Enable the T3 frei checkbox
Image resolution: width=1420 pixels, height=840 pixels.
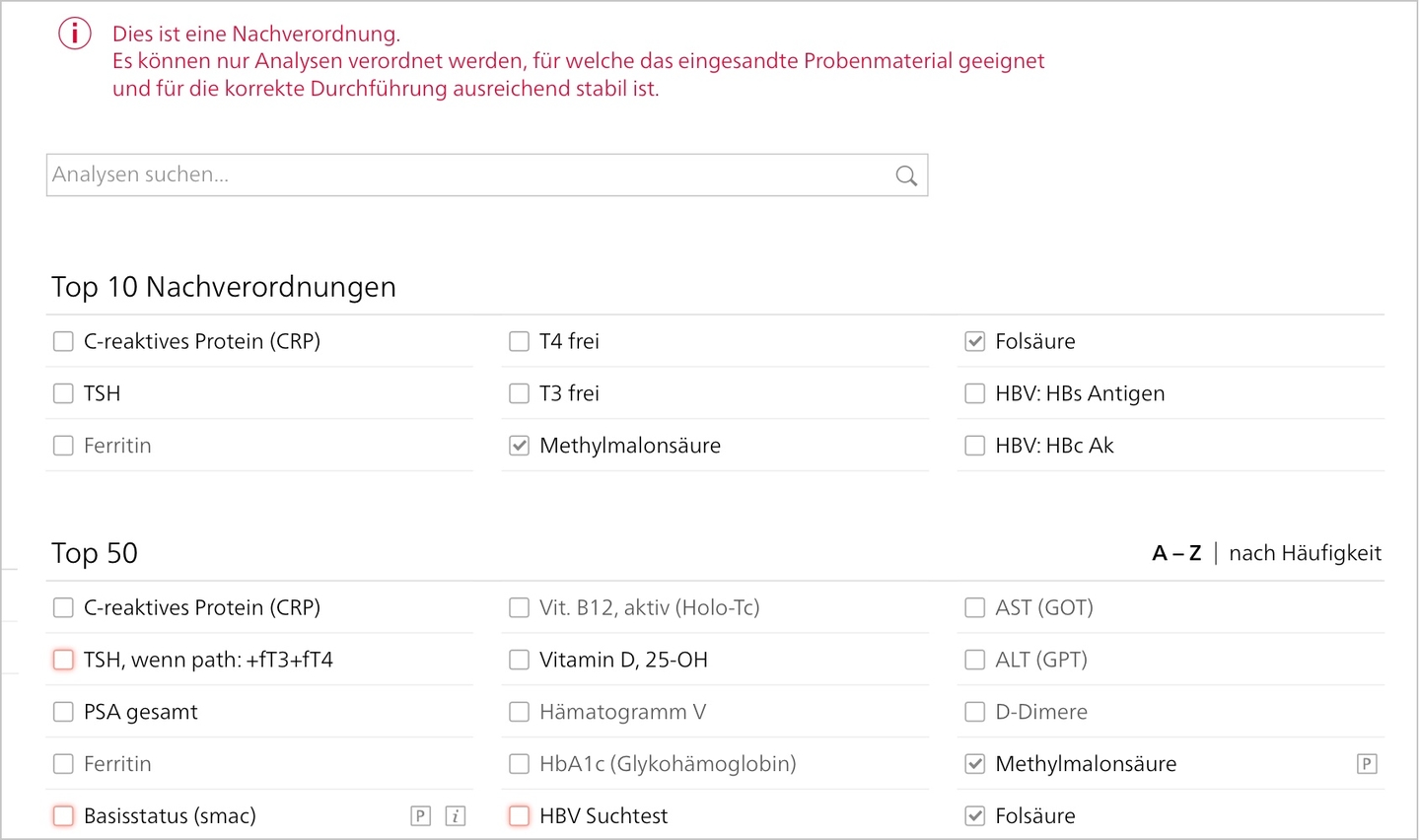pyautogui.click(x=519, y=393)
